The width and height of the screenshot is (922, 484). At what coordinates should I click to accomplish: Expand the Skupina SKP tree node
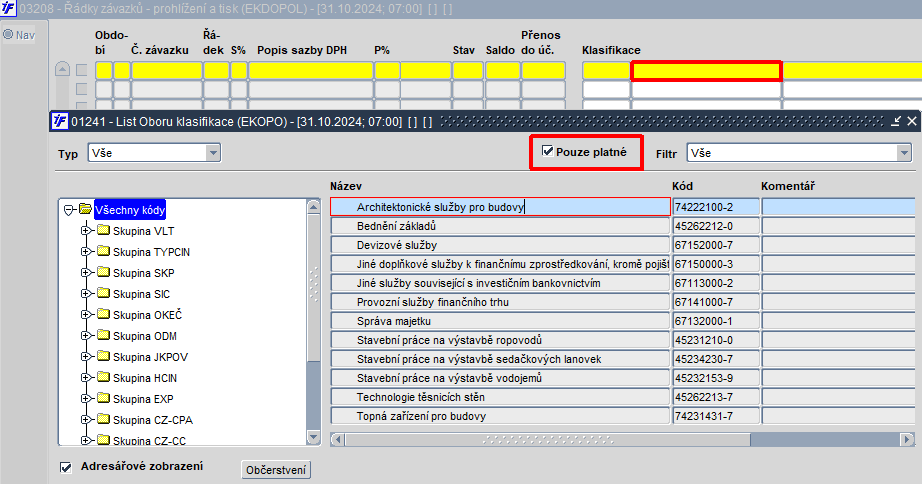(x=86, y=272)
